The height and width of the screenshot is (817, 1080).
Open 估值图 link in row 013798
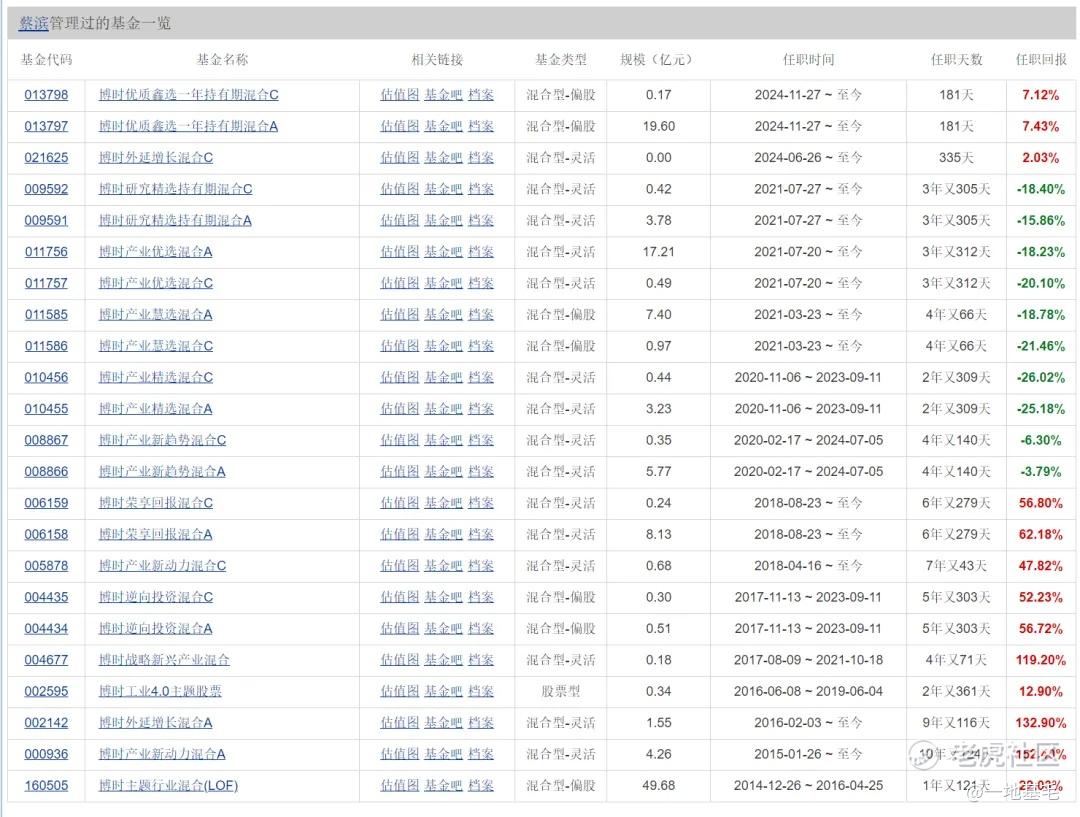(399, 95)
